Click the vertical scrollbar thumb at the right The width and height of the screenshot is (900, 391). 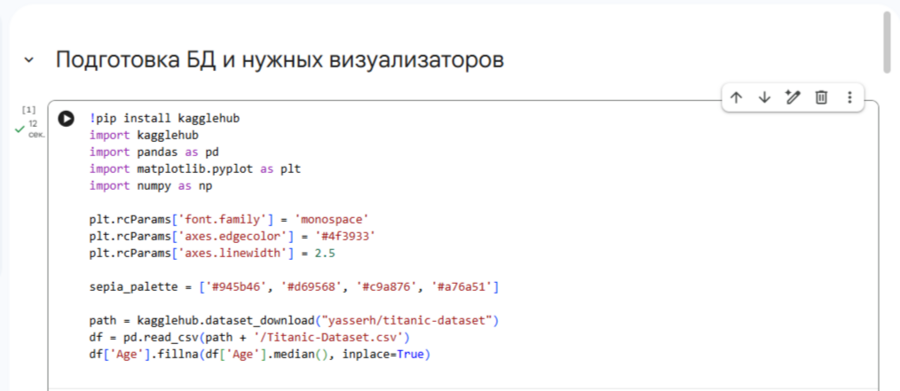(889, 40)
